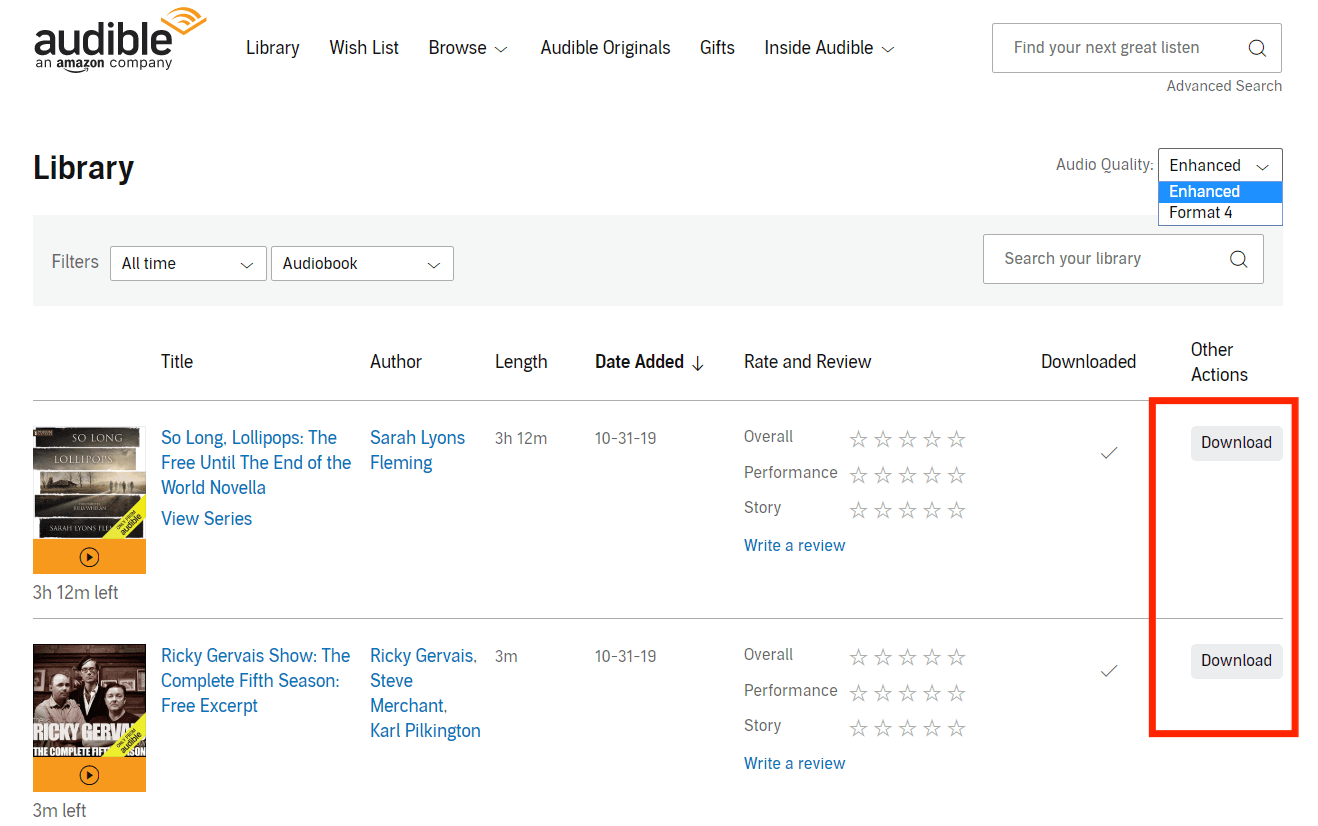Open Library in the top navigation
This screenshot has height=826, width=1318.
coord(273,48)
